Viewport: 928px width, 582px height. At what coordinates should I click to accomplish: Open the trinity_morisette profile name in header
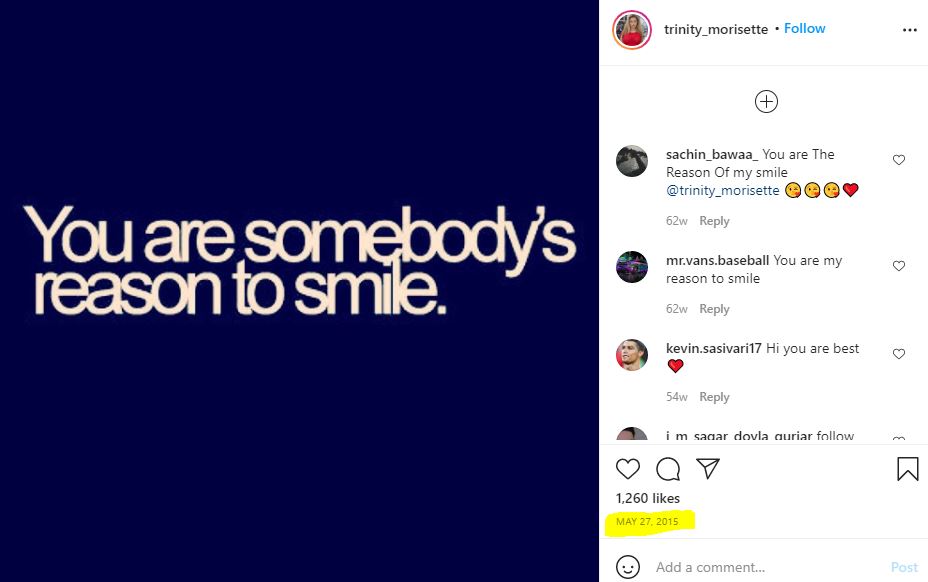click(716, 29)
